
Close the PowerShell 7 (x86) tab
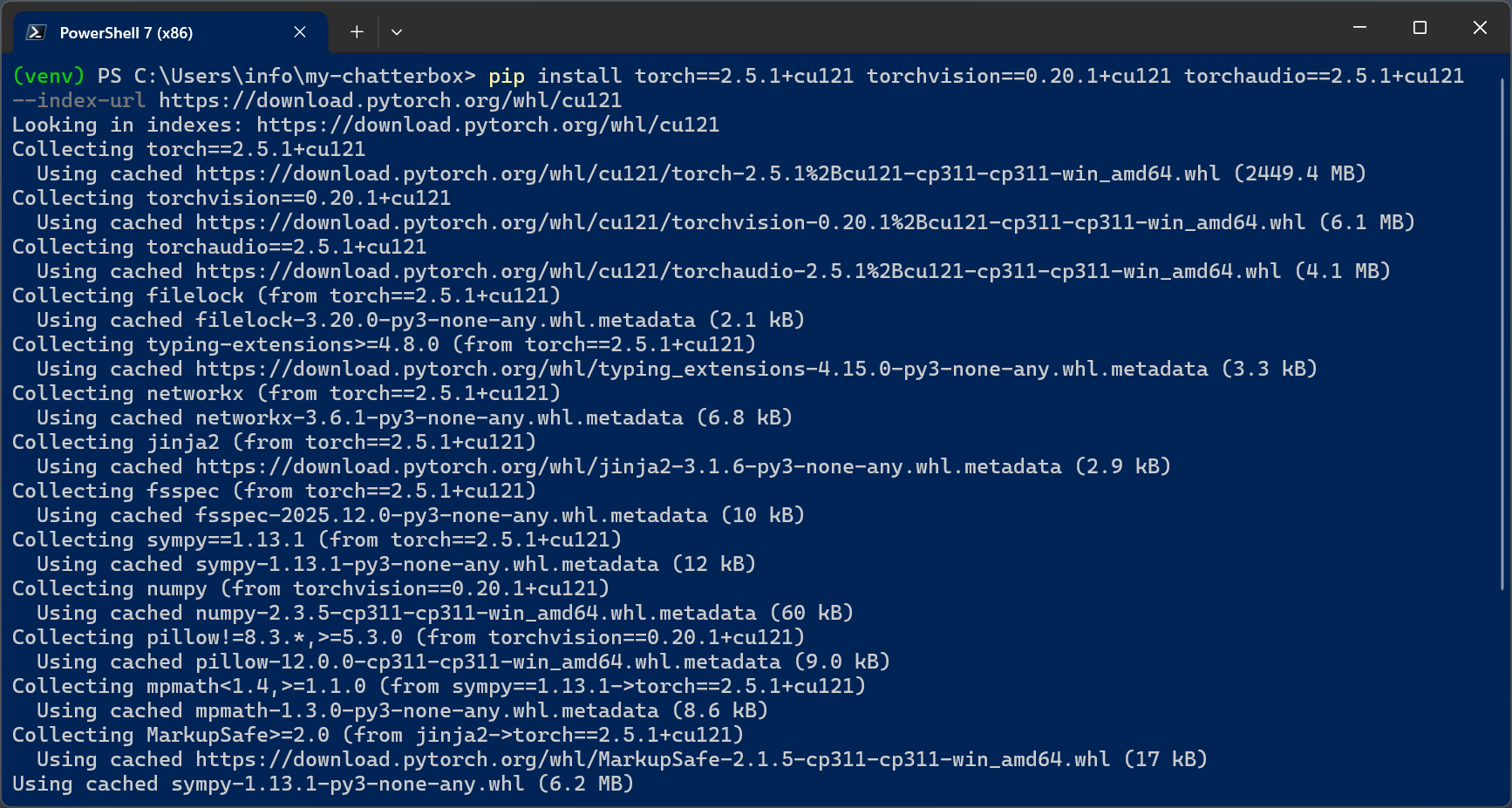pos(300,32)
